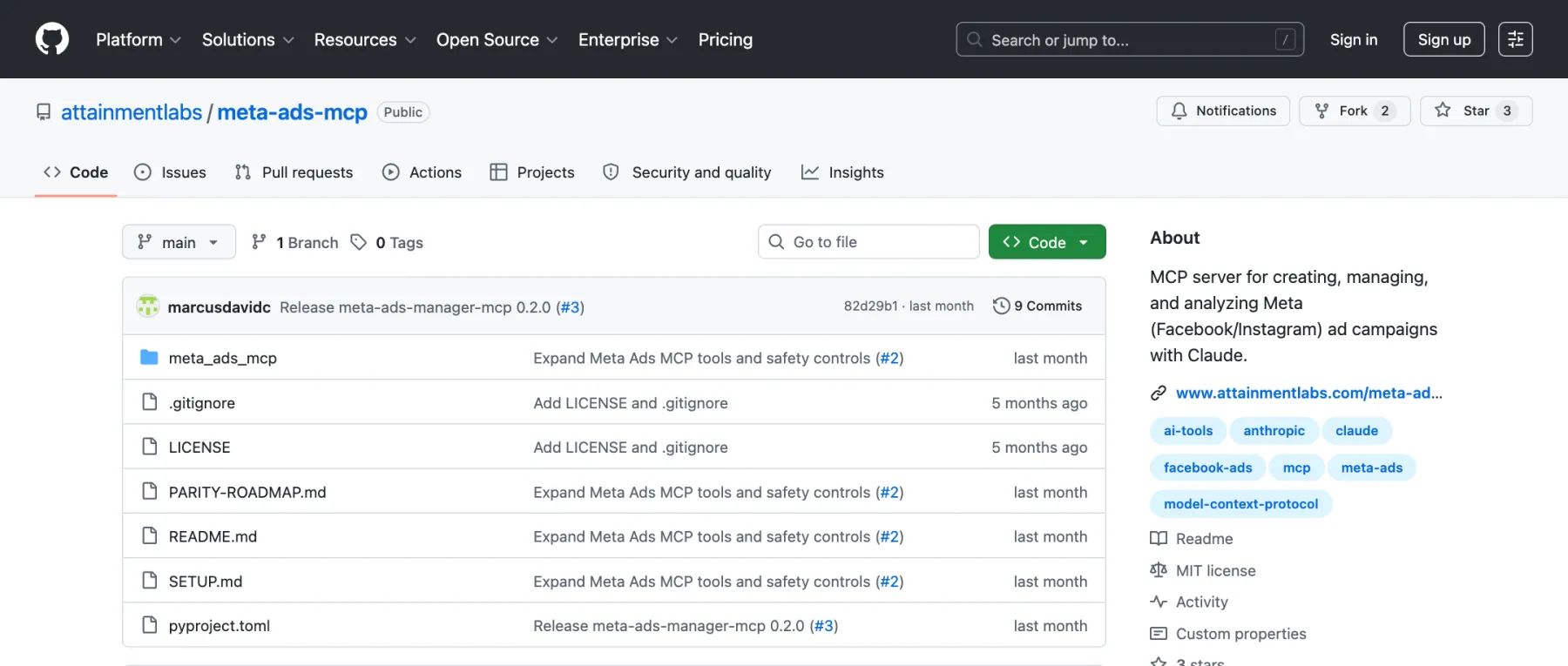Open the www.attainmentlabs.com website link
Image resolution: width=1568 pixels, height=666 pixels.
1309,393
